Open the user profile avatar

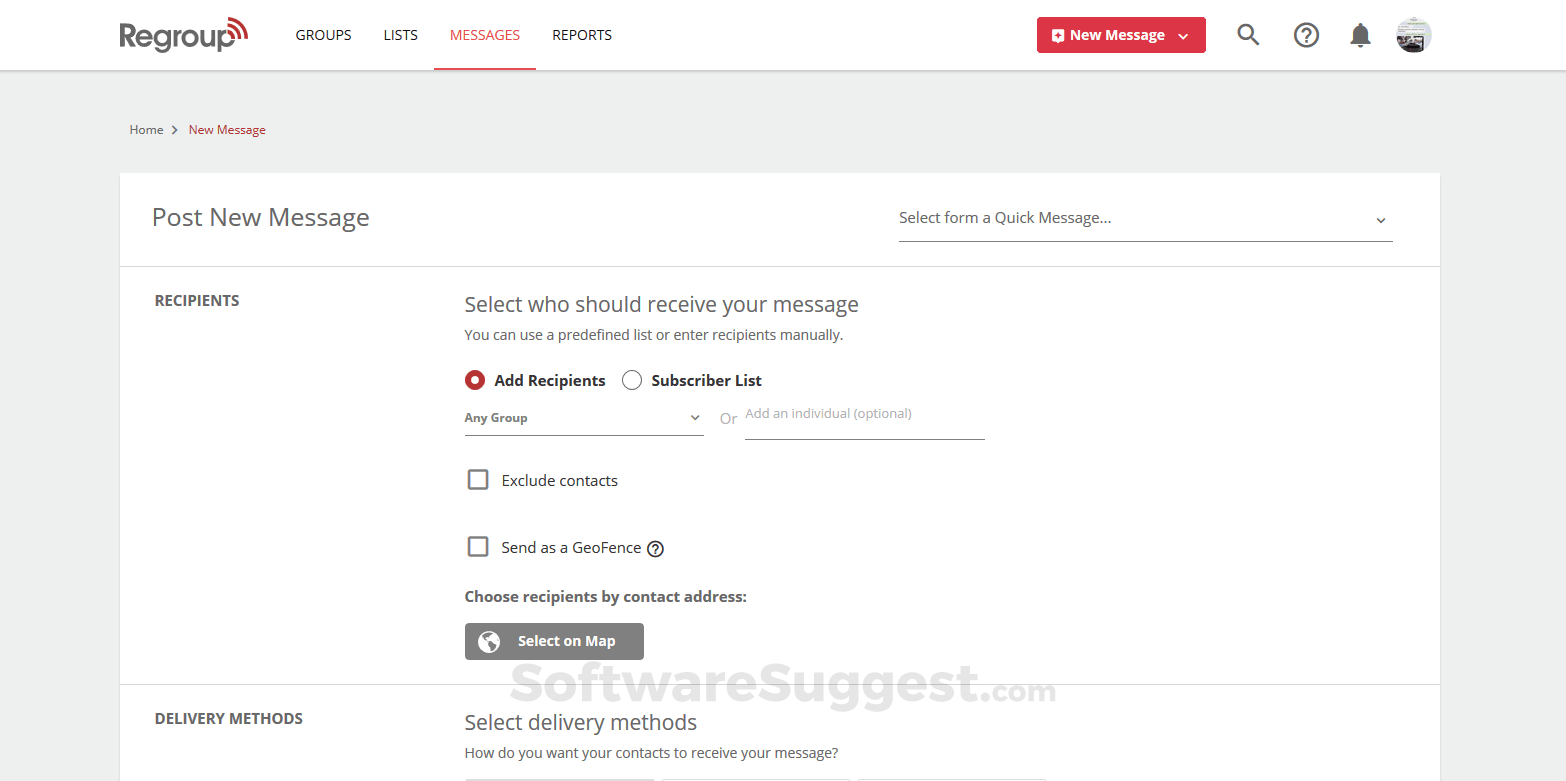coord(1414,35)
